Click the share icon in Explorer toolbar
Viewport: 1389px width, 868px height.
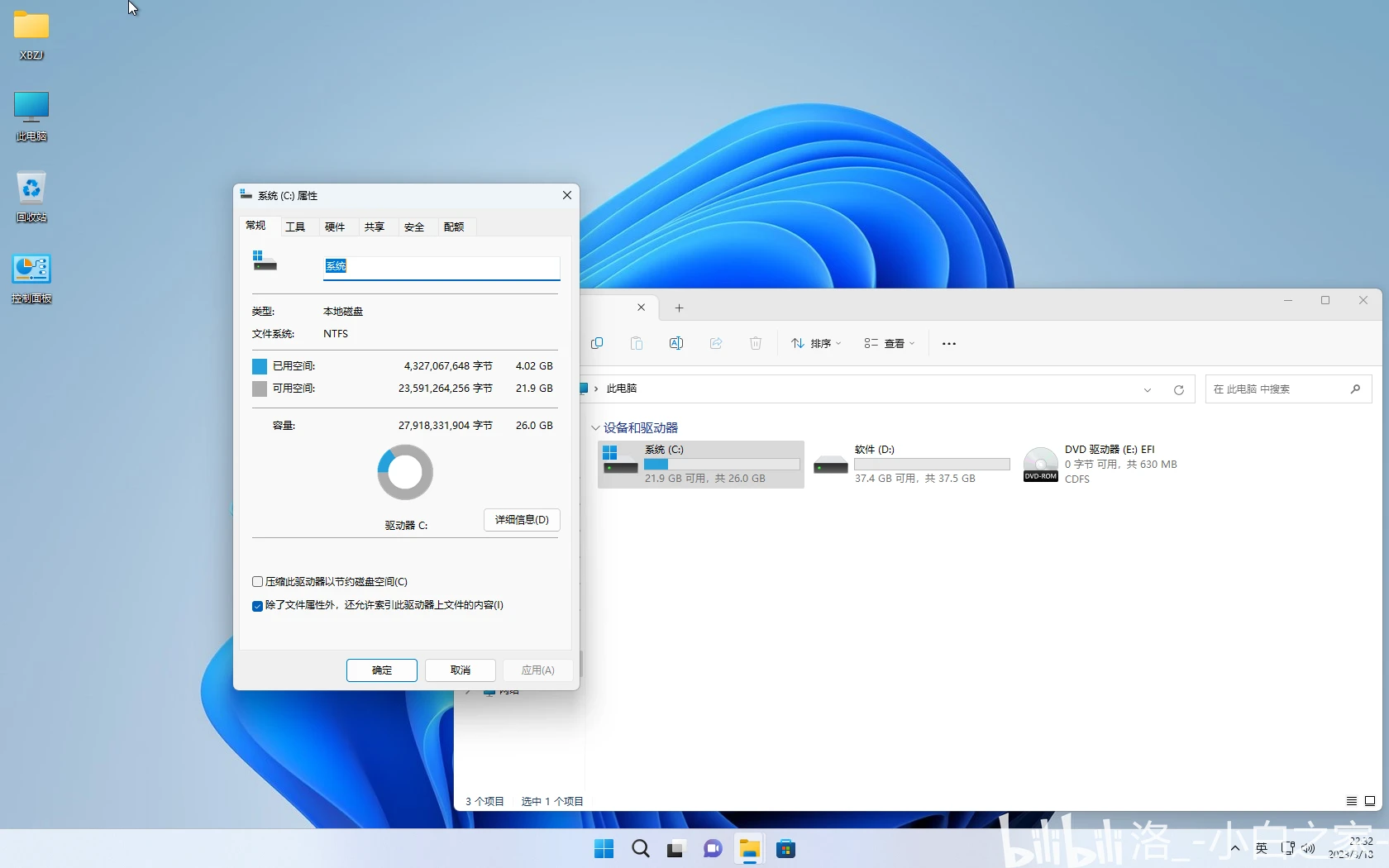click(716, 343)
